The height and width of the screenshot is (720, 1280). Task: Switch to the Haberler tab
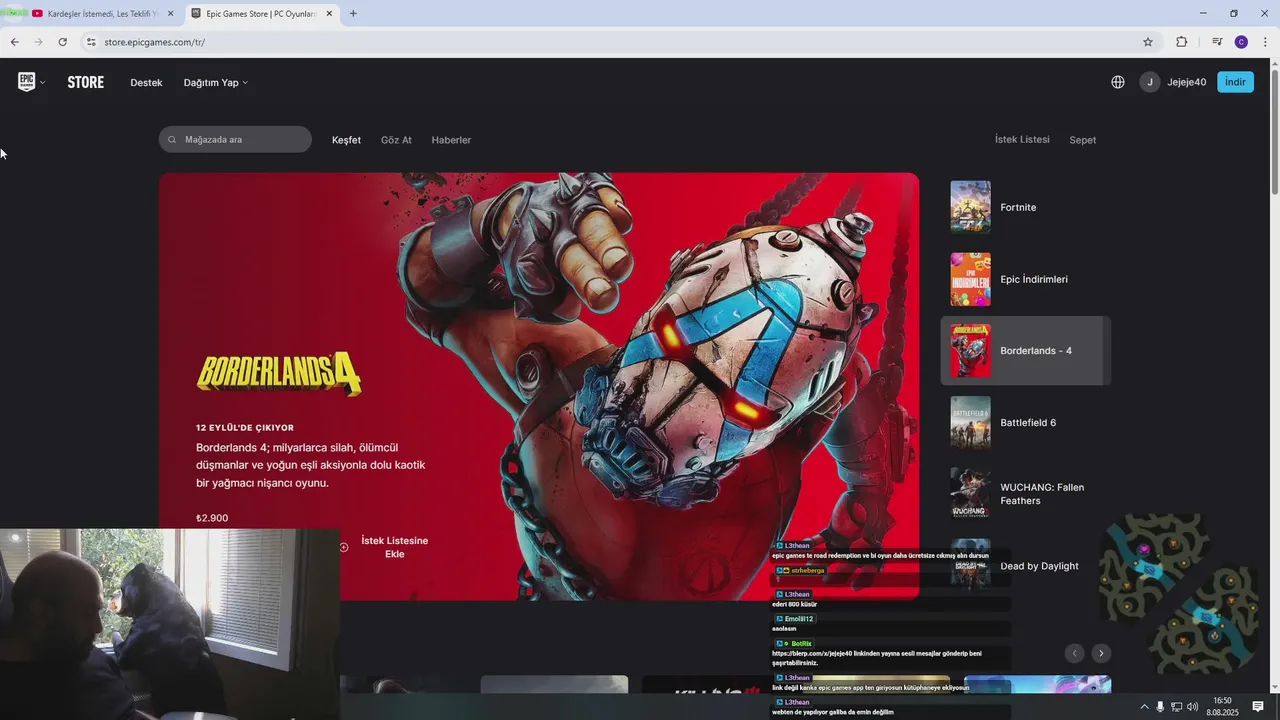click(x=451, y=140)
